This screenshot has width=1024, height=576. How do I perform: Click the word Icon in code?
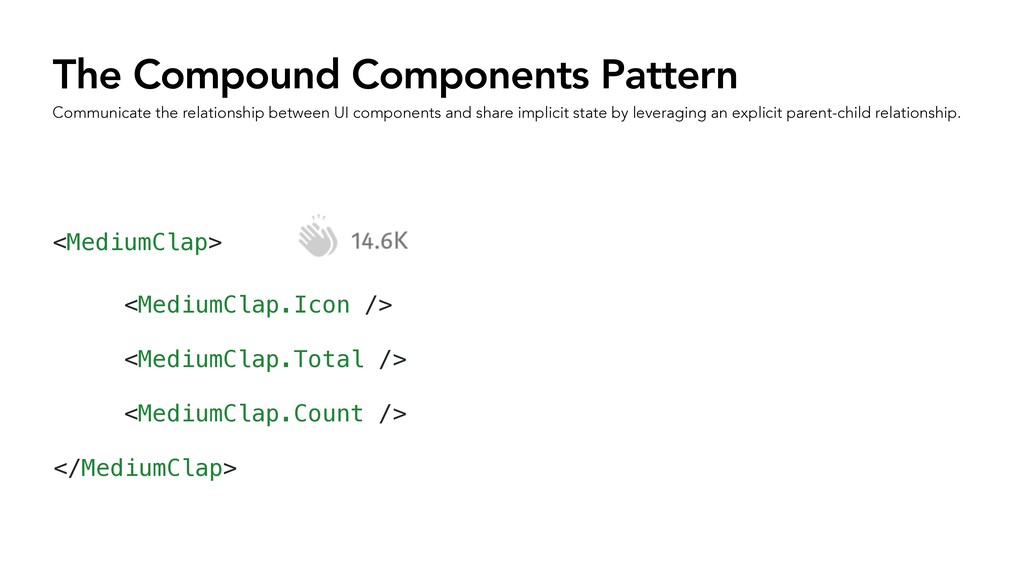[x=321, y=305]
